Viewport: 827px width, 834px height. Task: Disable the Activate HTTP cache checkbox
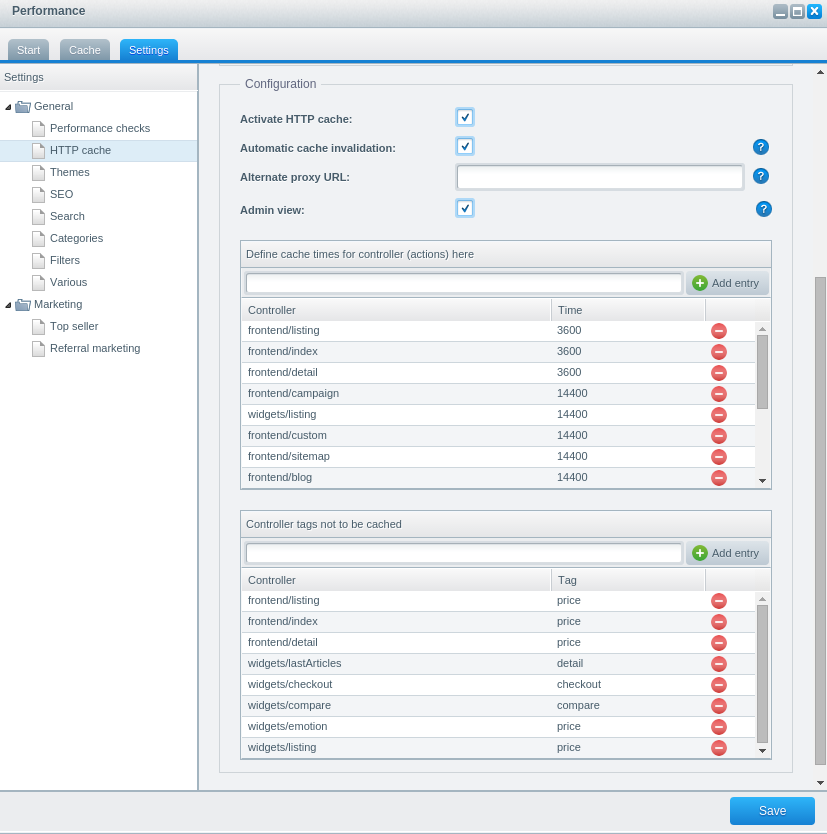point(464,117)
